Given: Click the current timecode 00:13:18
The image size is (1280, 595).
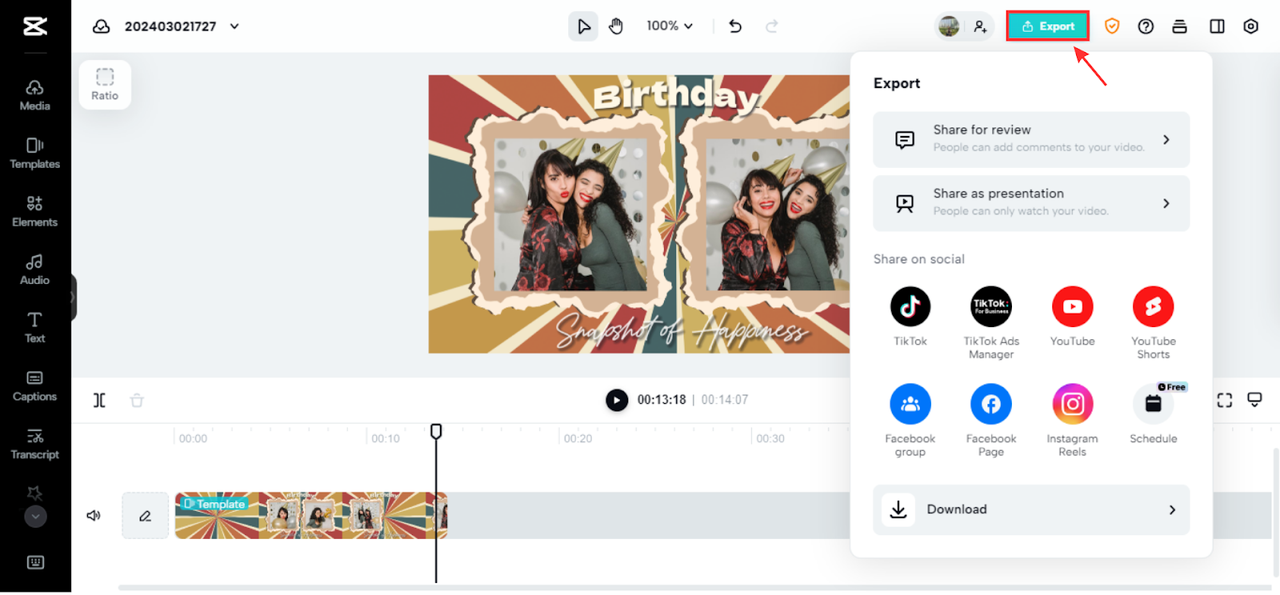Looking at the screenshot, I should (x=662, y=400).
